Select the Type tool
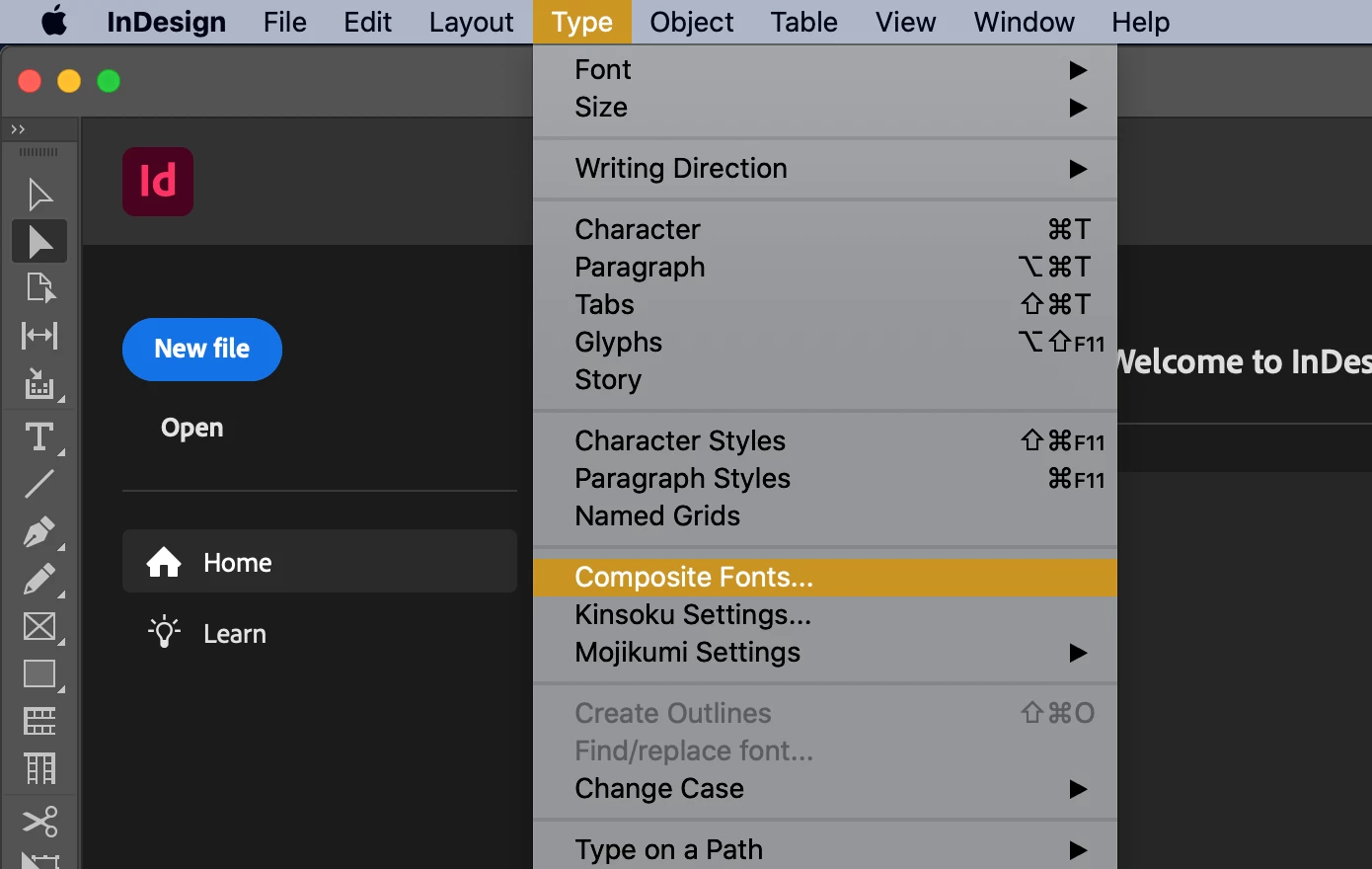 coord(39,436)
